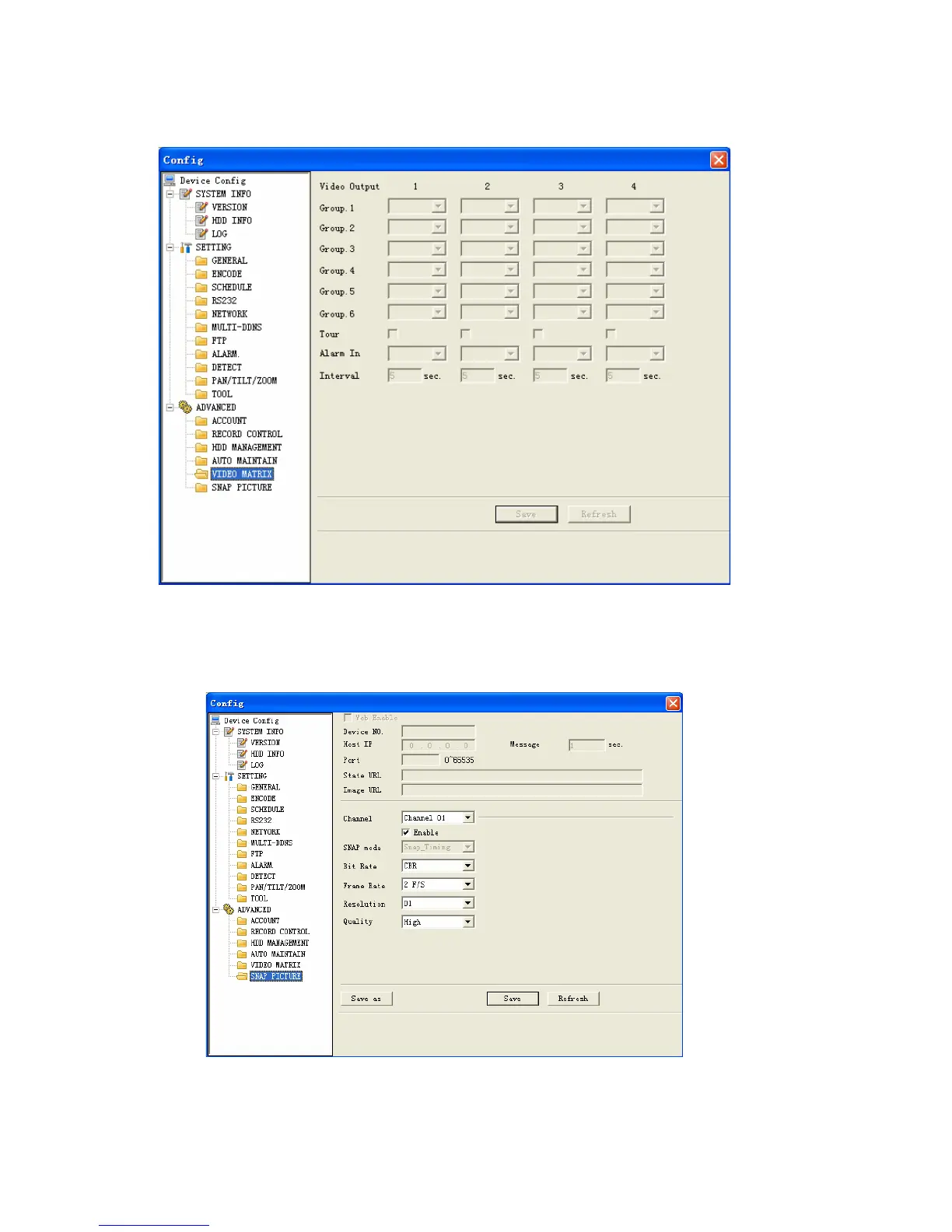Click SNAP PICTURE folder icon in upper window

(201, 487)
